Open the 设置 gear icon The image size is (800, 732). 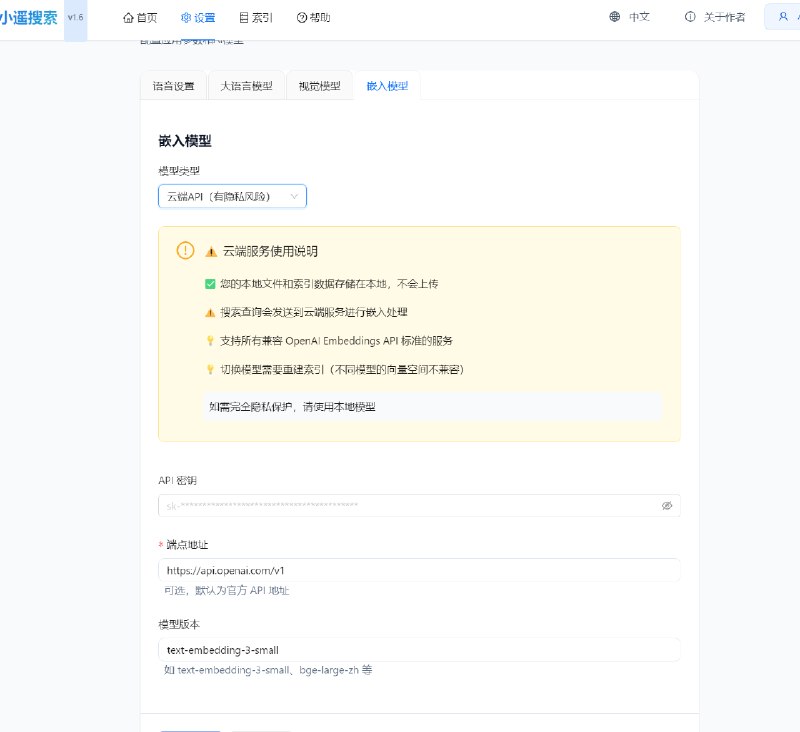[x=184, y=17]
